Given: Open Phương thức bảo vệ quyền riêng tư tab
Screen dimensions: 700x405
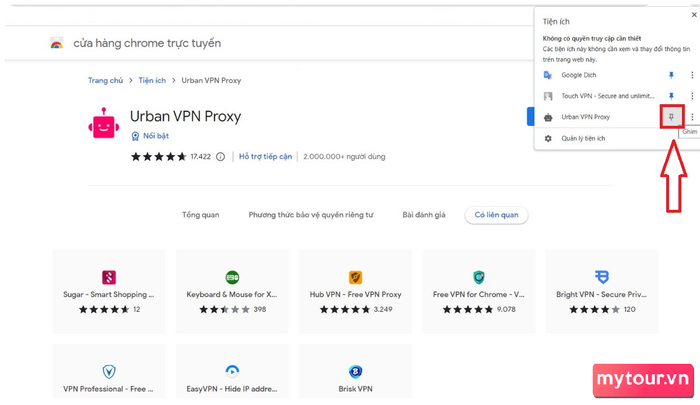Looking at the screenshot, I should [311, 215].
